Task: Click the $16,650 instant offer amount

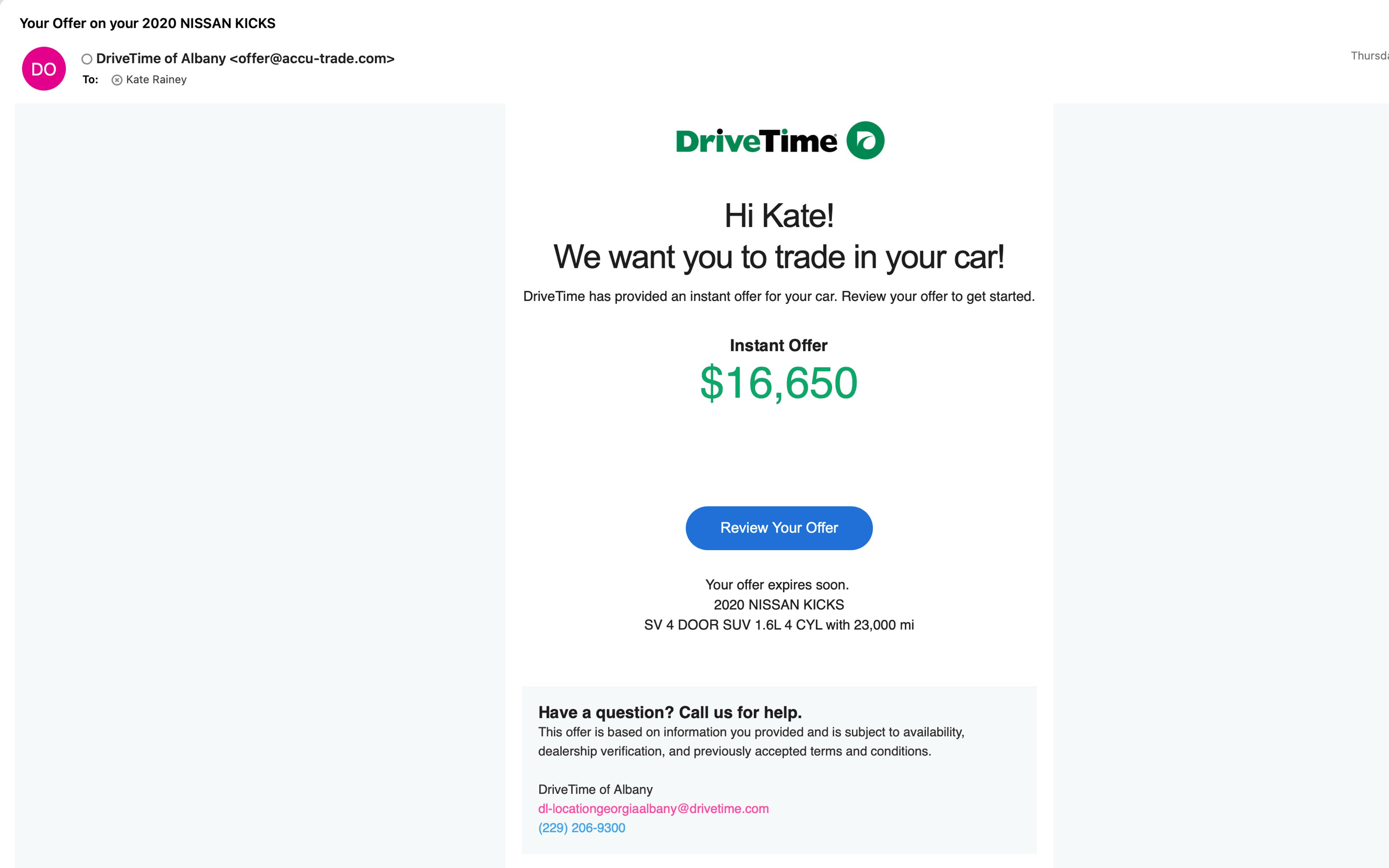Action: (779, 383)
